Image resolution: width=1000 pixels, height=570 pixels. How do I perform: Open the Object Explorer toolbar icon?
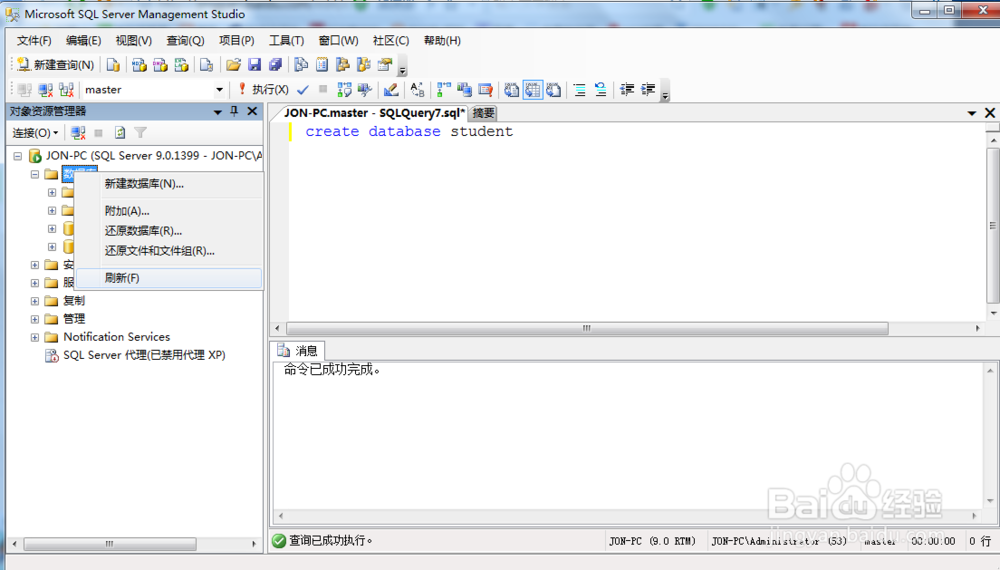(343, 64)
